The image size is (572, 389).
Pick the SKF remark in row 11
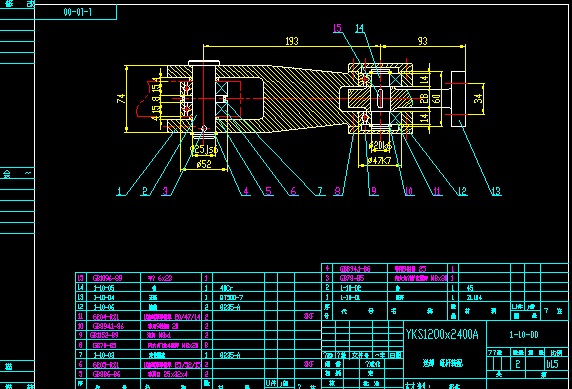309,316
